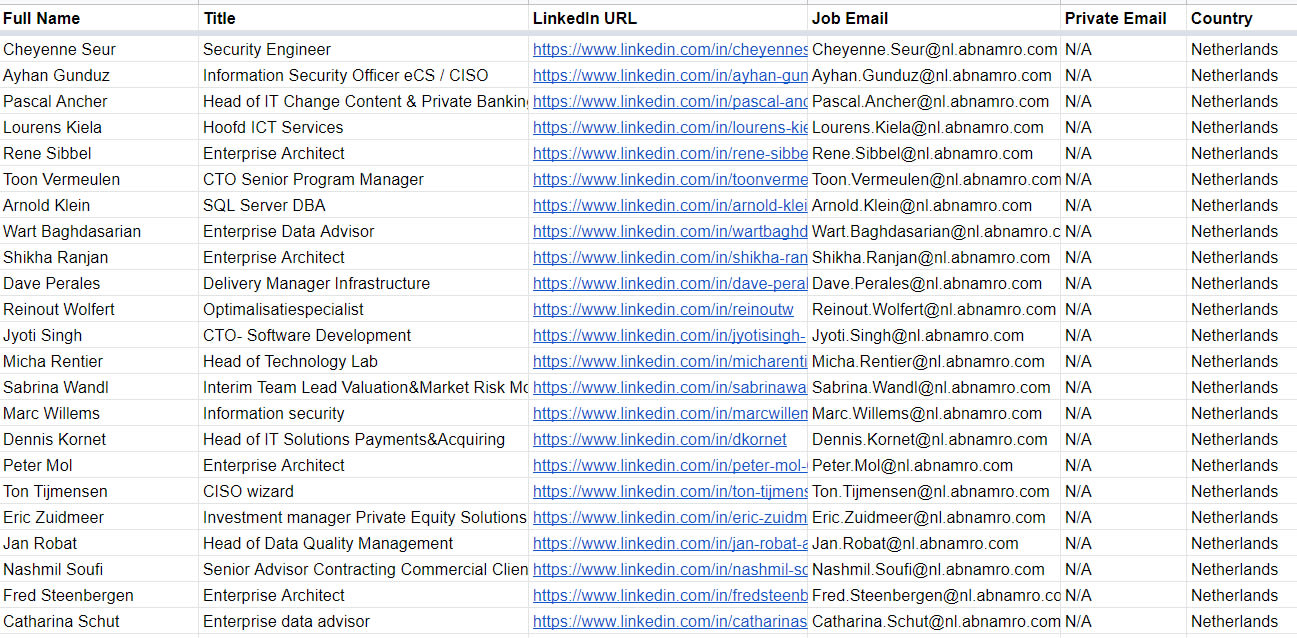Select email Jan.Robat@nl.abnamro.com
Viewport: 1297px width, 638px height.
[934, 543]
